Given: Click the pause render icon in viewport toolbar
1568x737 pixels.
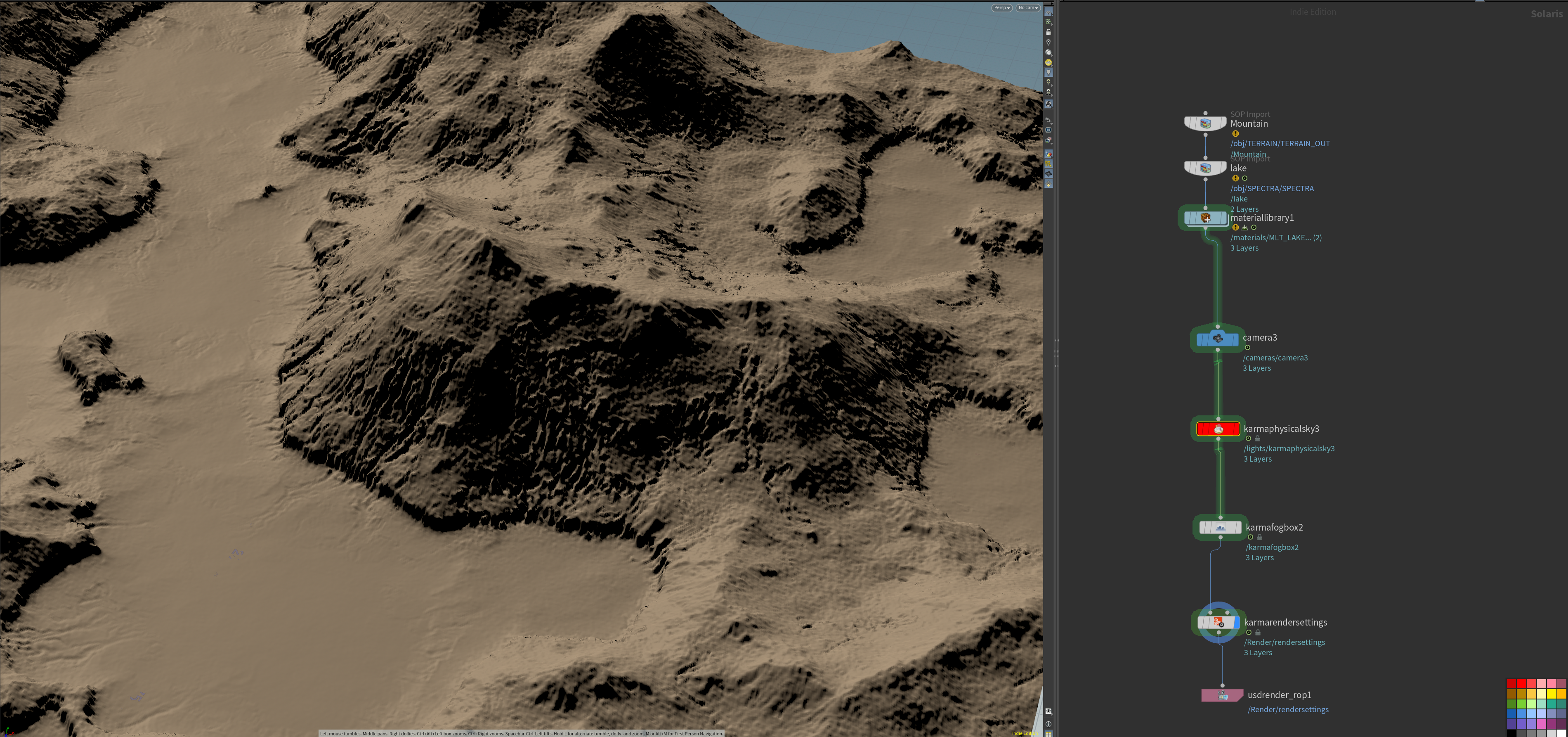Looking at the screenshot, I should (x=1048, y=130).
